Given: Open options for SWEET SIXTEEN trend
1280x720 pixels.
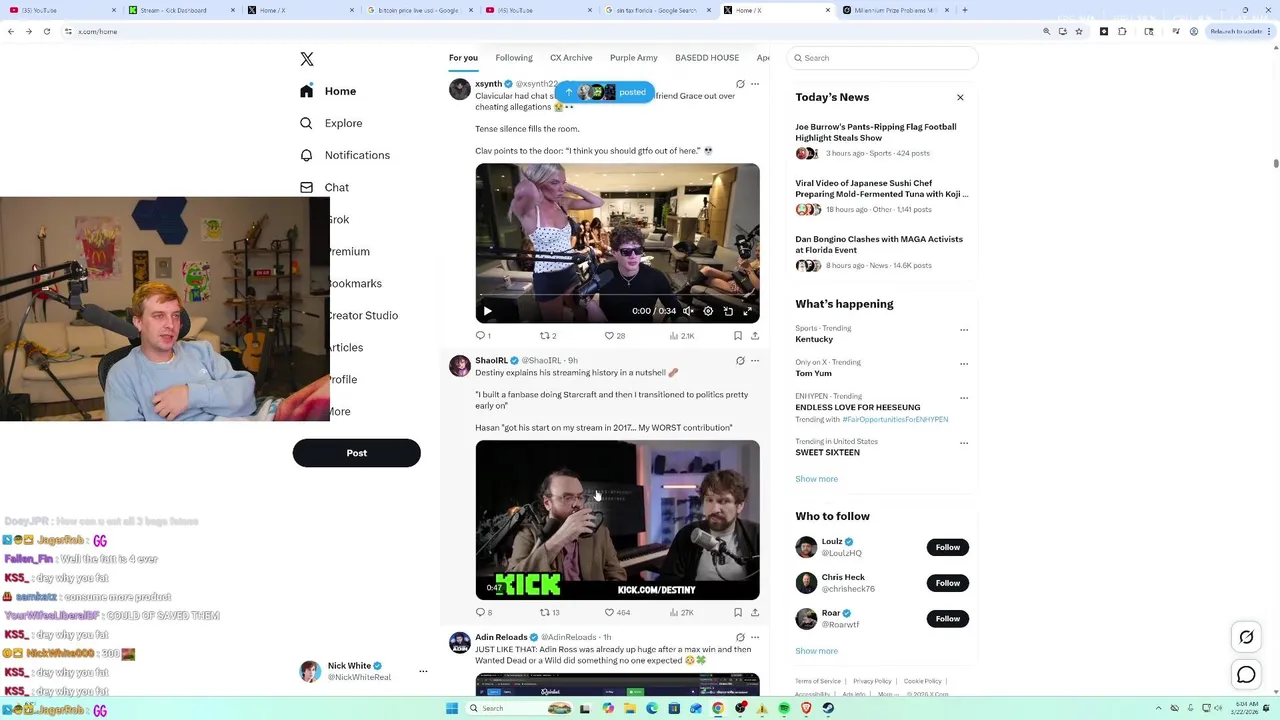Looking at the screenshot, I should click(964, 442).
